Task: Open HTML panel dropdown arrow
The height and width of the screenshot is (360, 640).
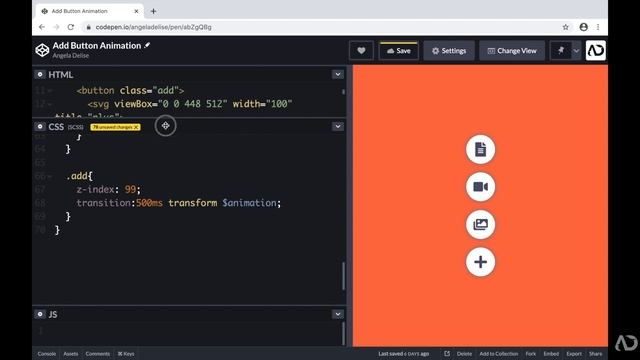Action: pos(338,74)
